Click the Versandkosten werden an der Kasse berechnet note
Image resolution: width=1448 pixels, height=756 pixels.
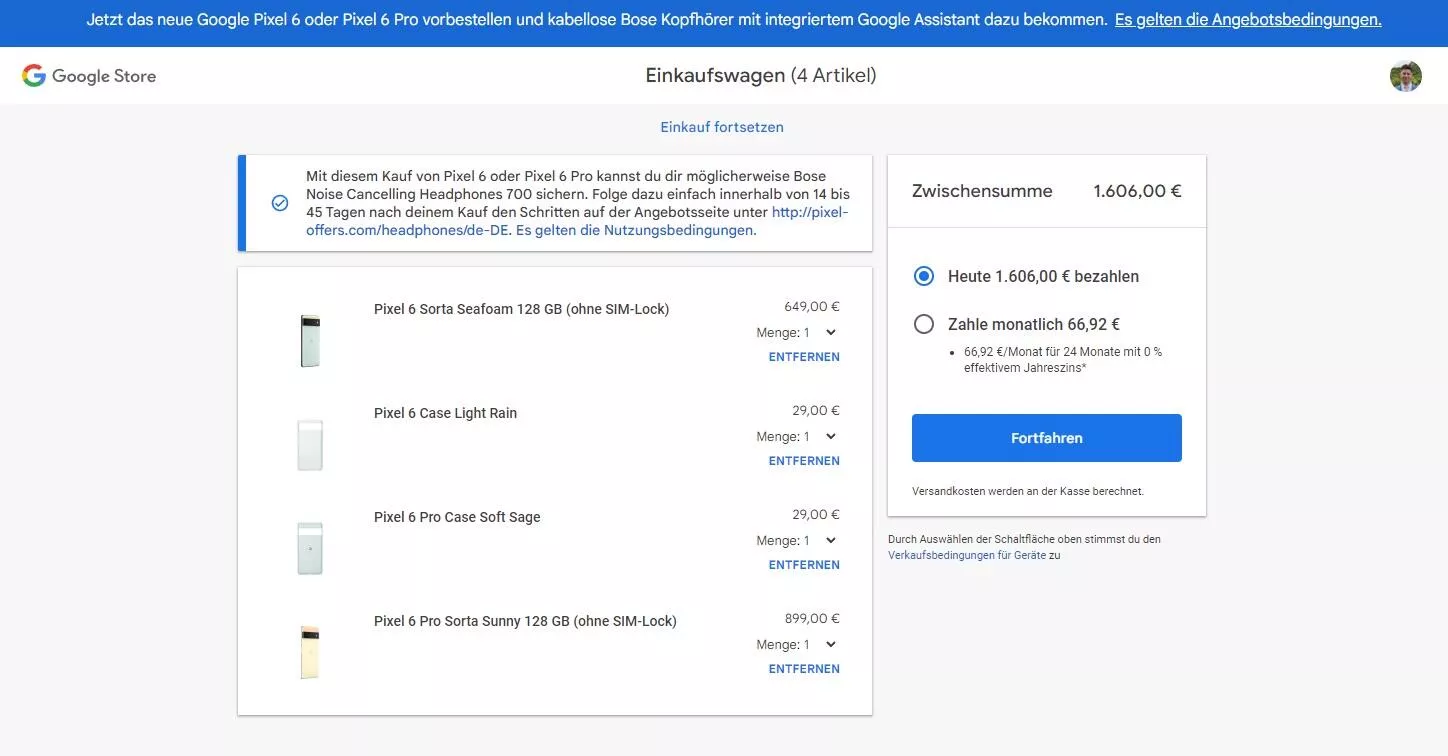1028,491
